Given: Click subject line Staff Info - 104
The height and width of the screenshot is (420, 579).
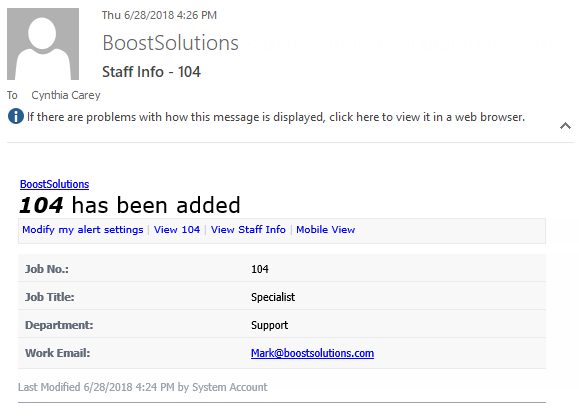Looking at the screenshot, I should tap(151, 72).
